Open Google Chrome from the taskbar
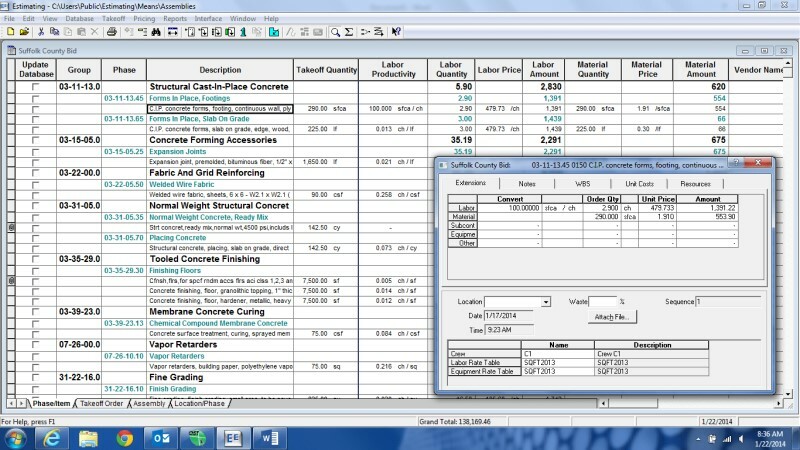 124,437
